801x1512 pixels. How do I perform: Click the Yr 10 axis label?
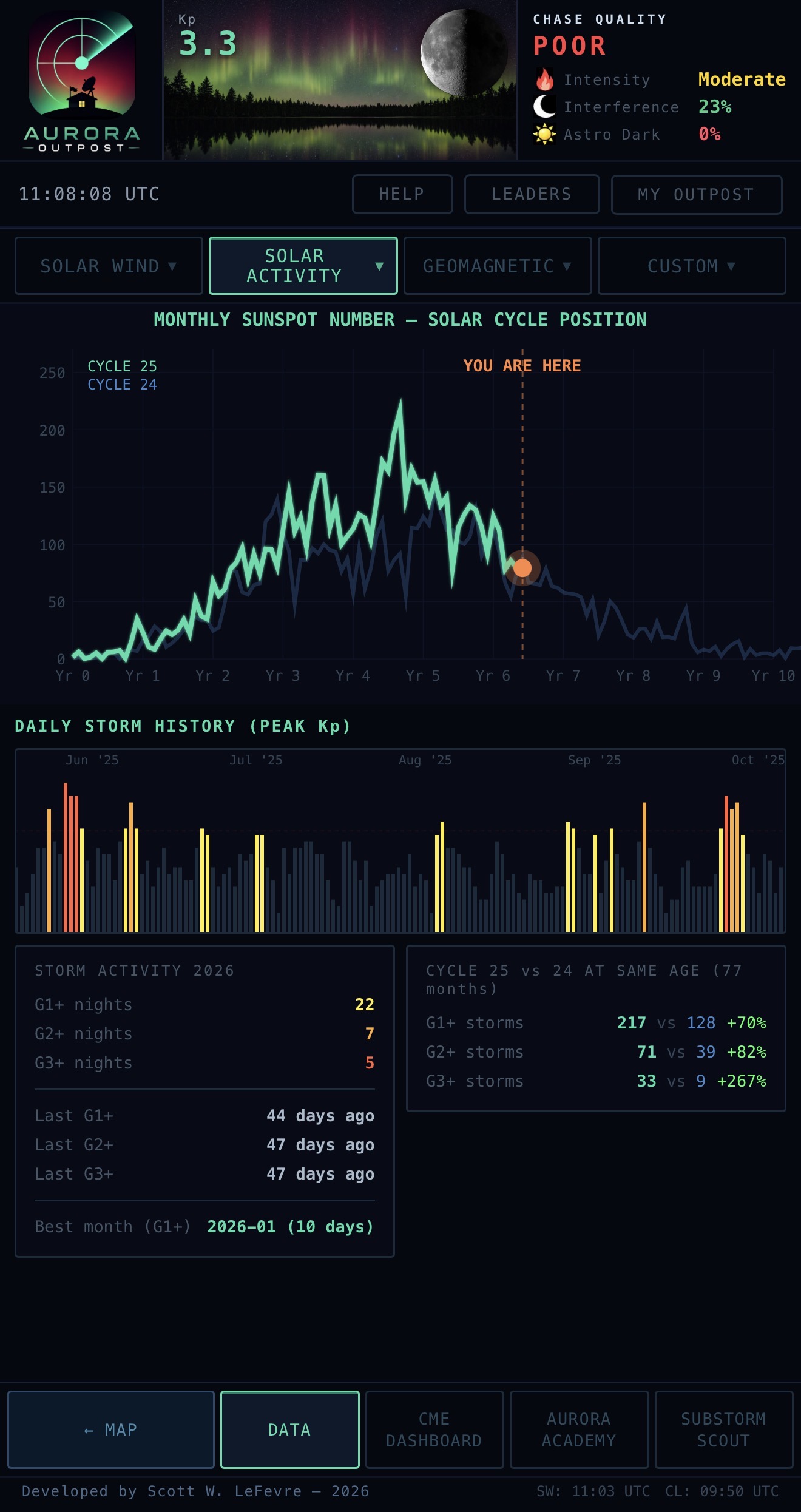pyautogui.click(x=773, y=676)
